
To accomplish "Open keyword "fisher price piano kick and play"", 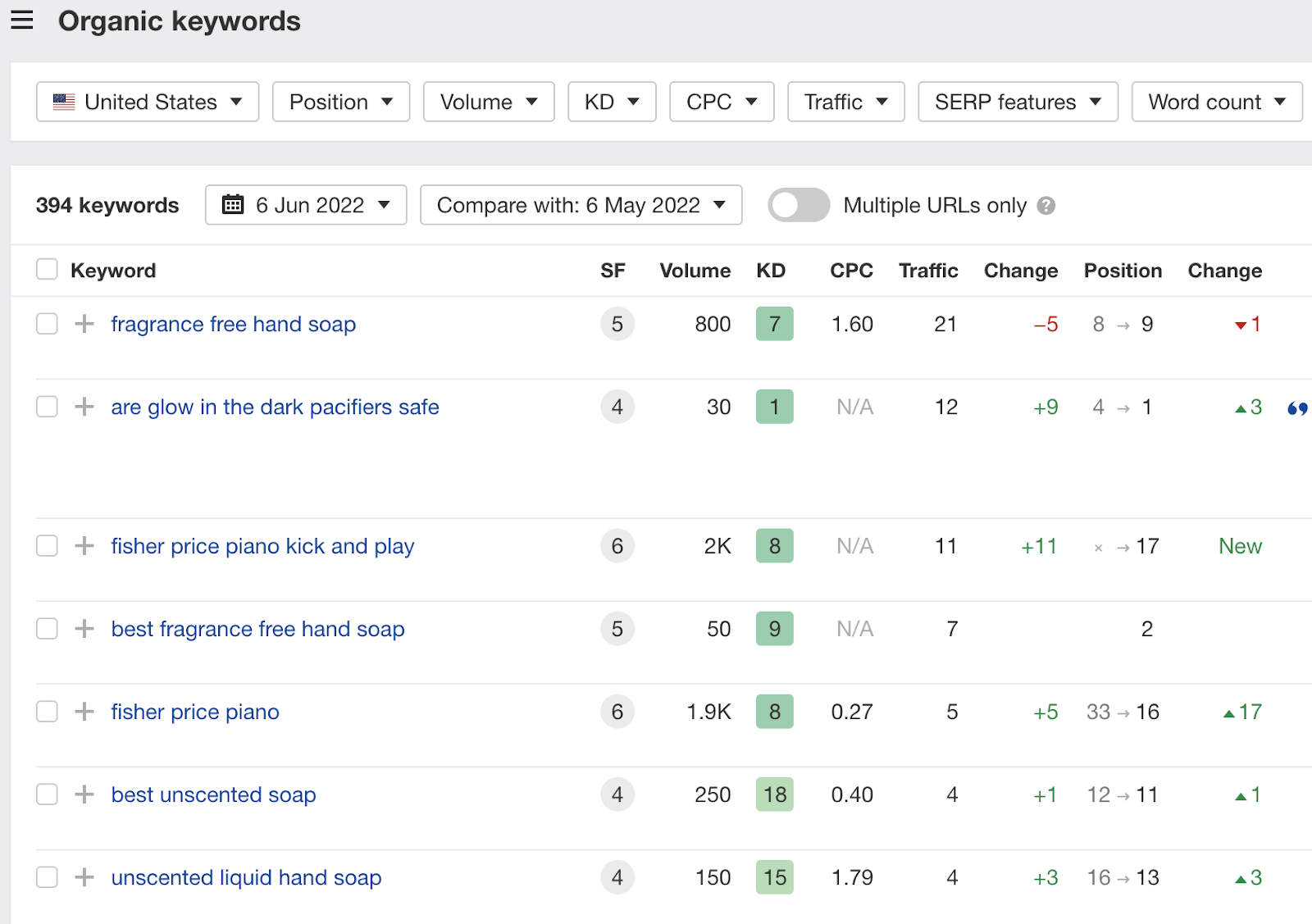I will click(x=262, y=546).
